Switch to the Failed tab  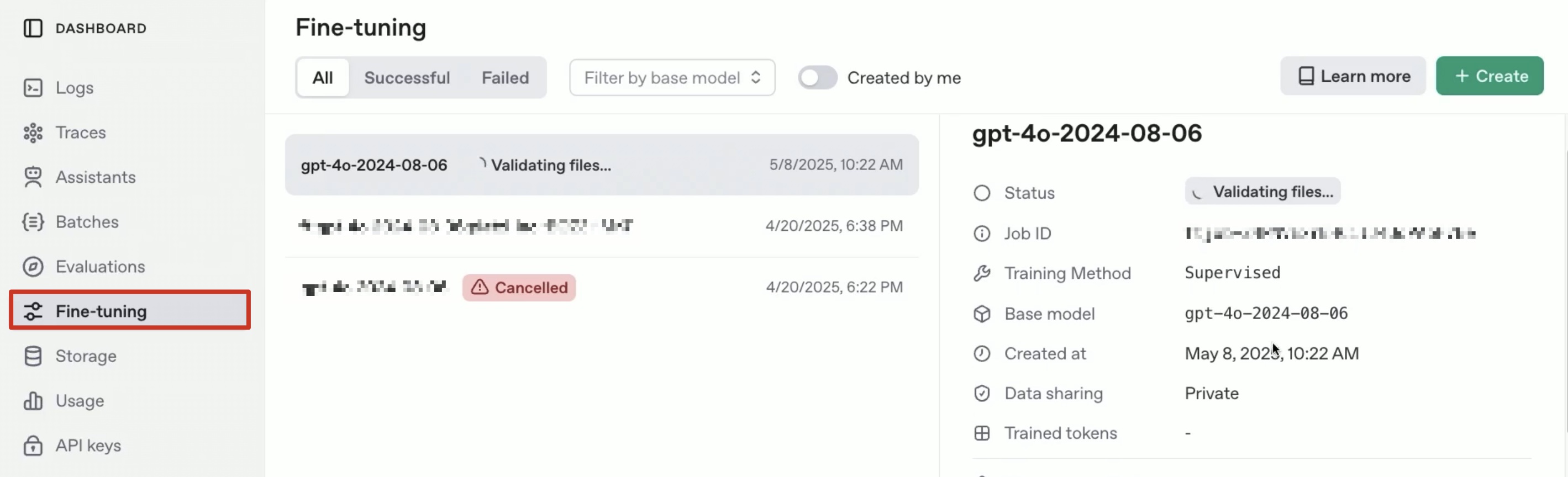[x=505, y=77]
